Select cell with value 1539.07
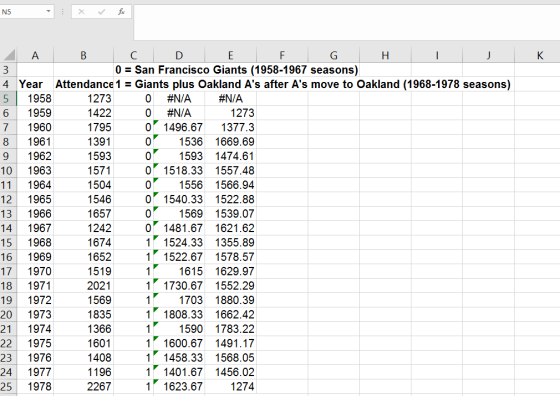The height and width of the screenshot is (396, 560). 230,214
